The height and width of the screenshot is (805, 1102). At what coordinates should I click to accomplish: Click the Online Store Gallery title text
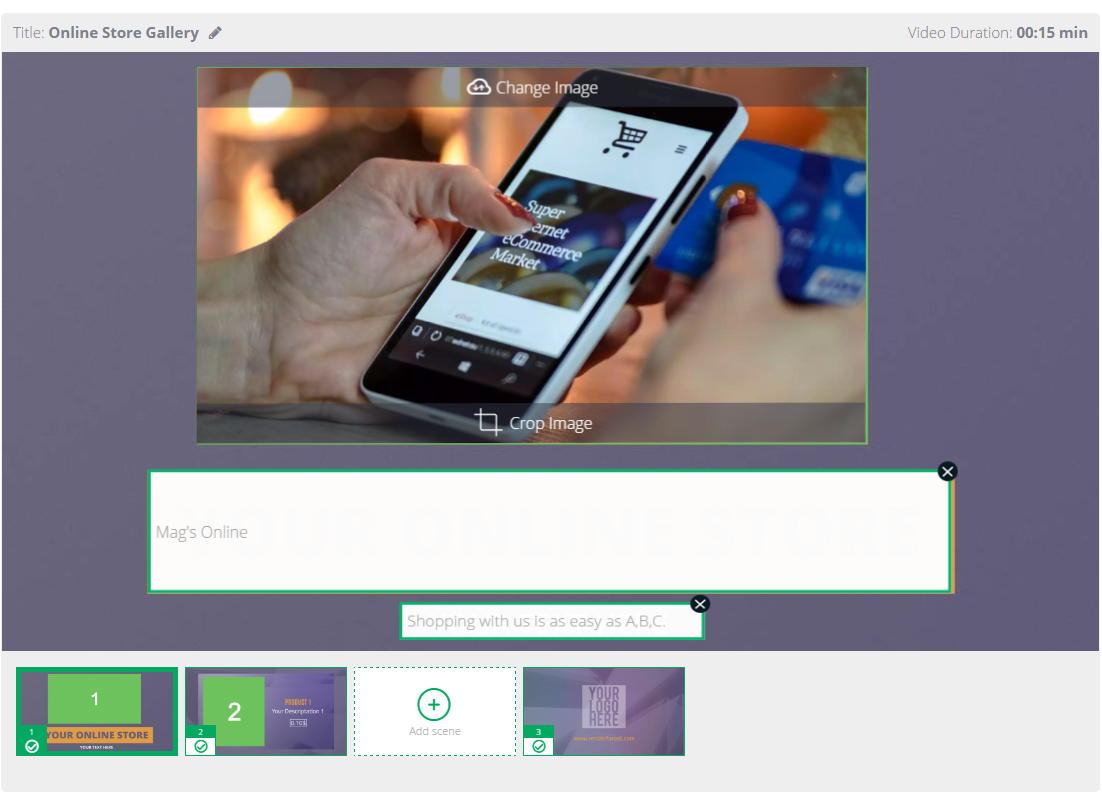124,33
